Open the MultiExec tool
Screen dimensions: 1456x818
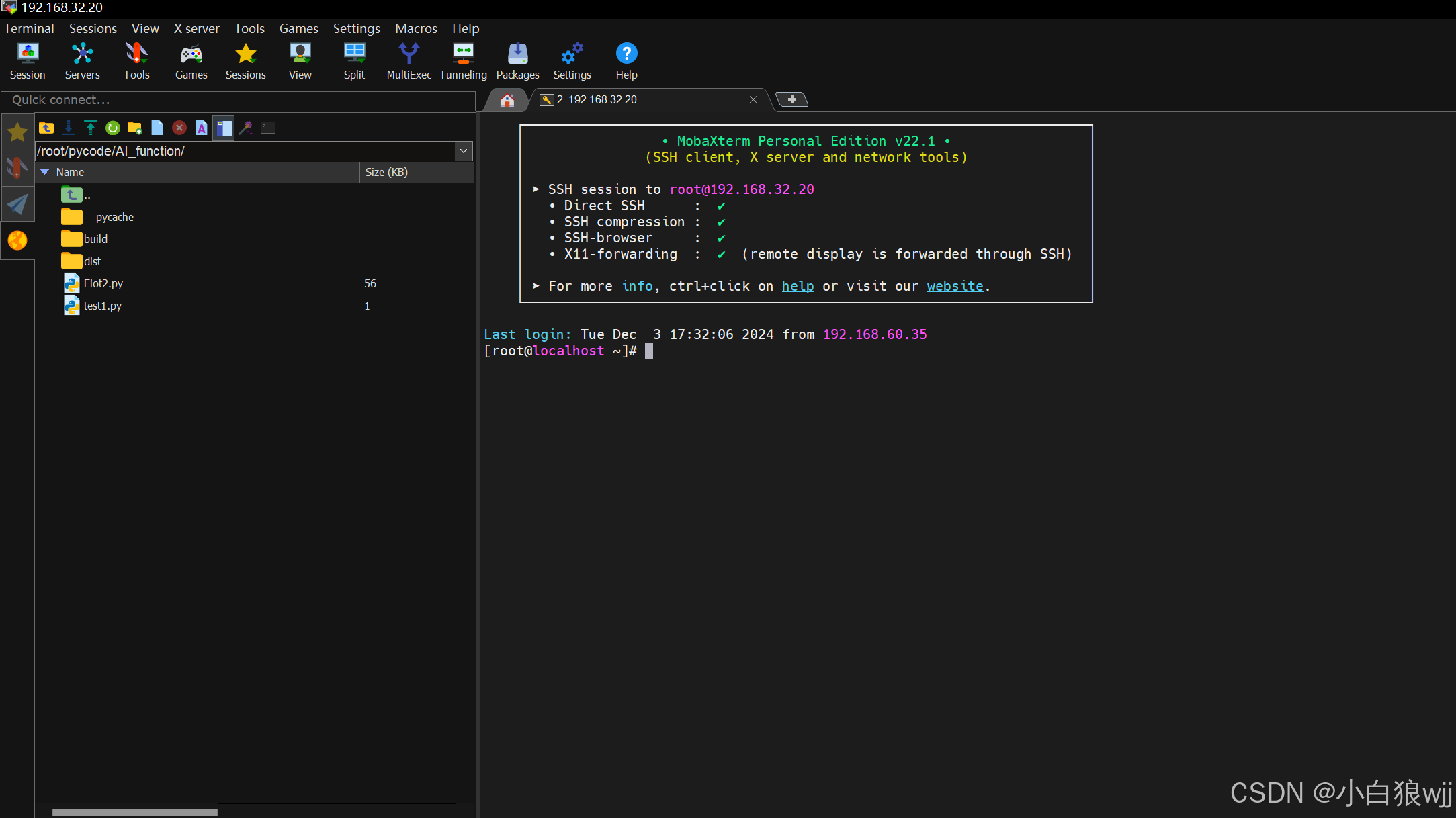click(x=409, y=61)
